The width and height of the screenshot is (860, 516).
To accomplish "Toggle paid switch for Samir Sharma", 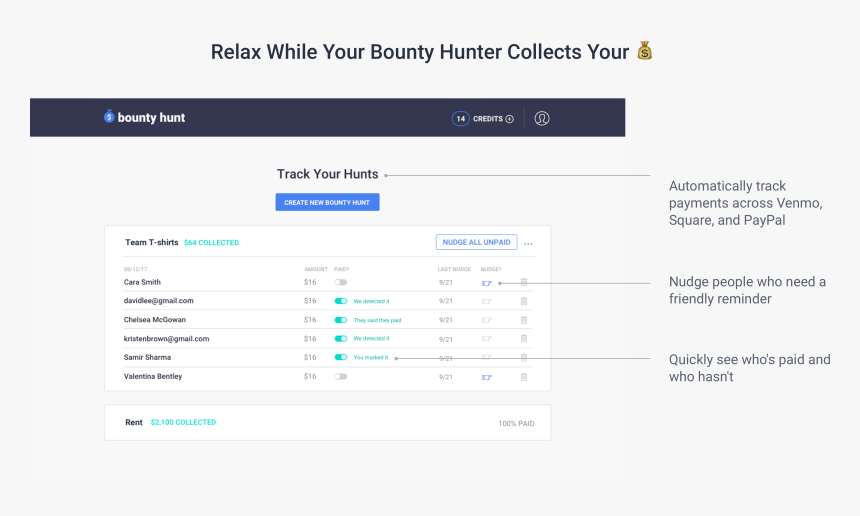I will 341,358.
